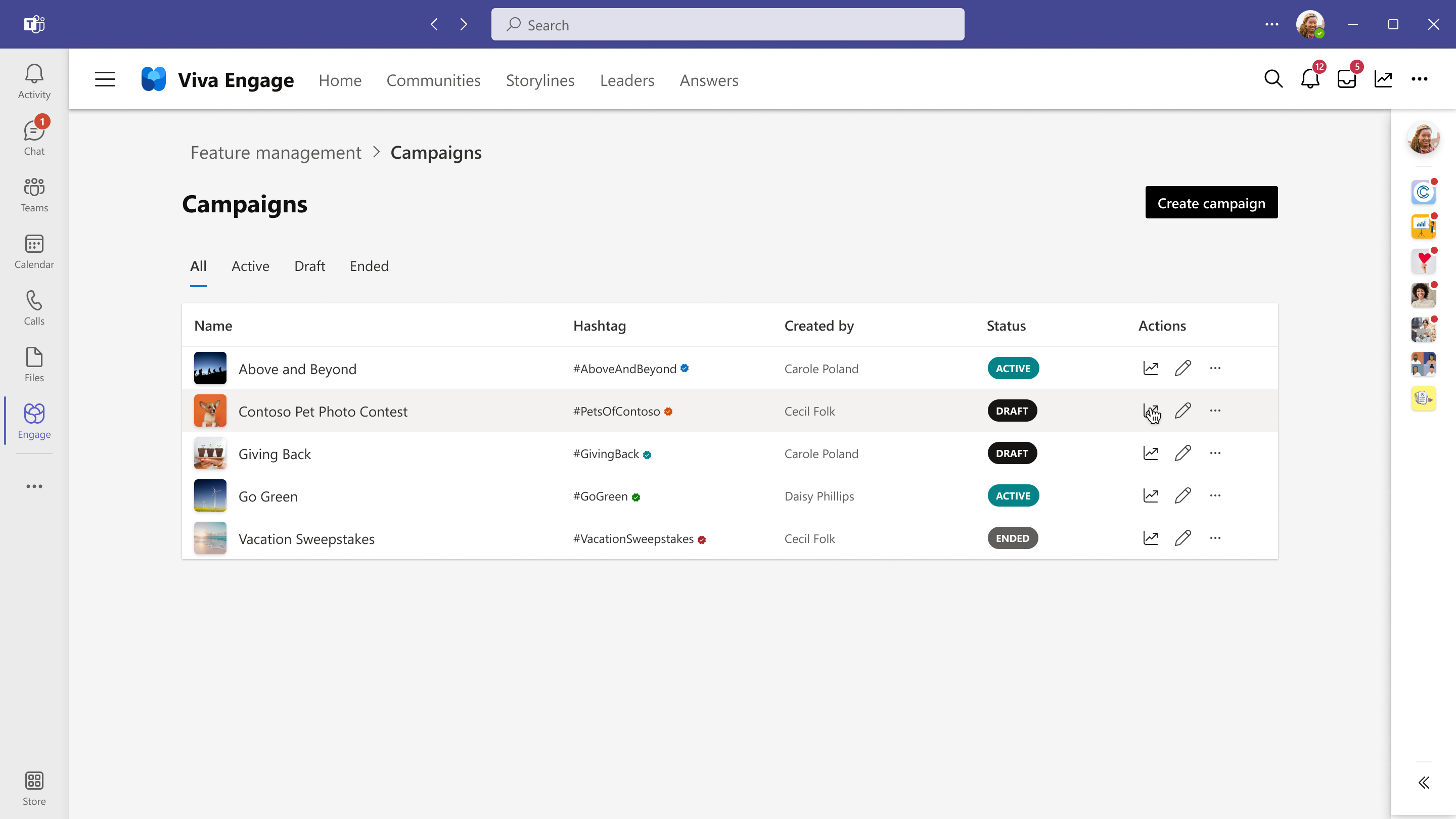This screenshot has width=1456, height=819.
Task: Click the Teams Search box
Action: point(727,25)
